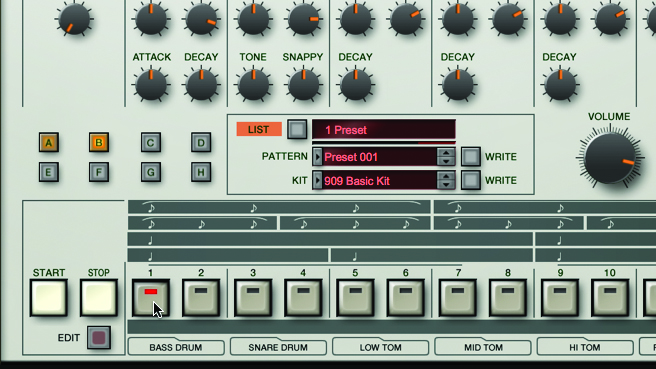Click the snare TONE knob
Viewport: 656px width, 369px height.
tap(253, 85)
